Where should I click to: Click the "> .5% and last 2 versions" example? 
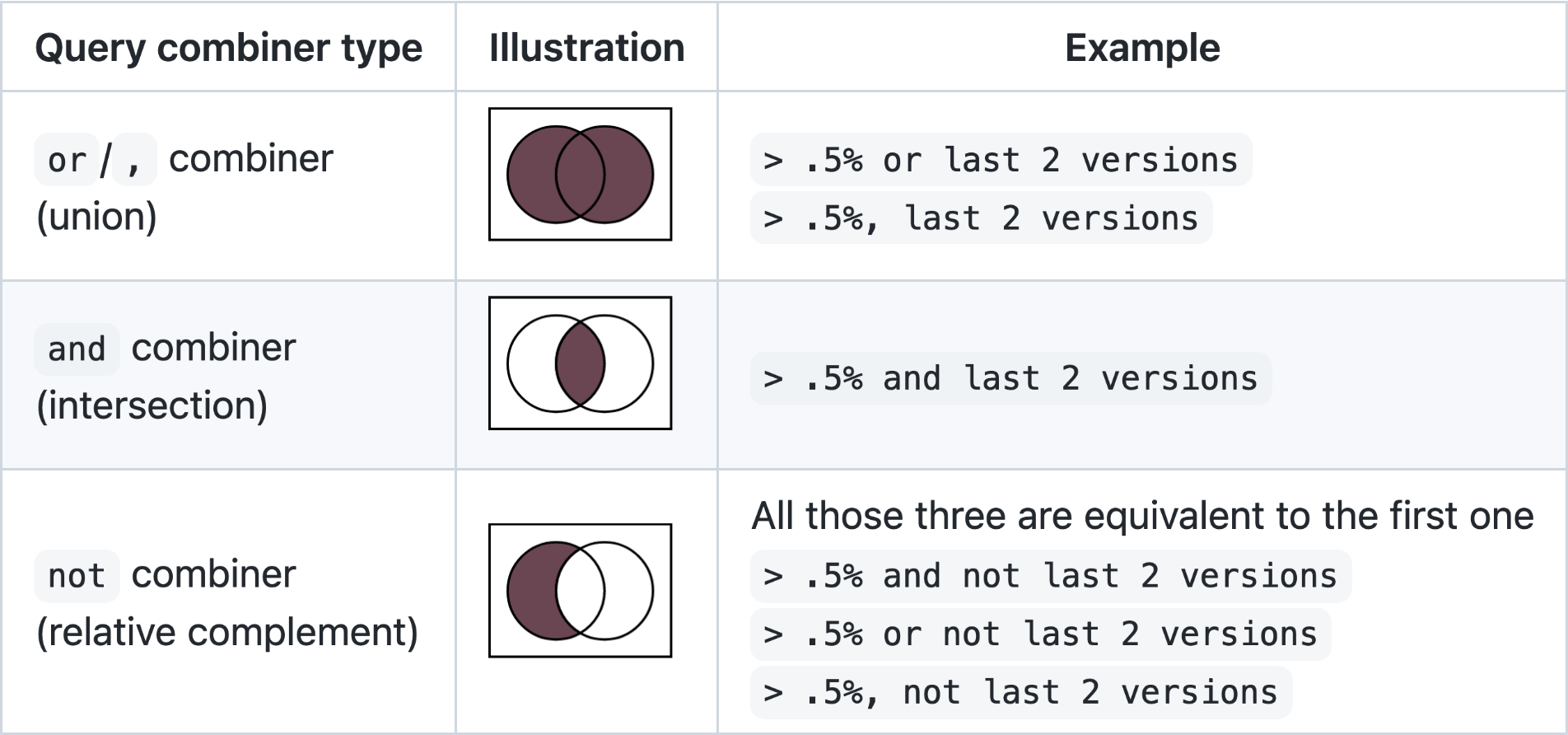point(1010,378)
